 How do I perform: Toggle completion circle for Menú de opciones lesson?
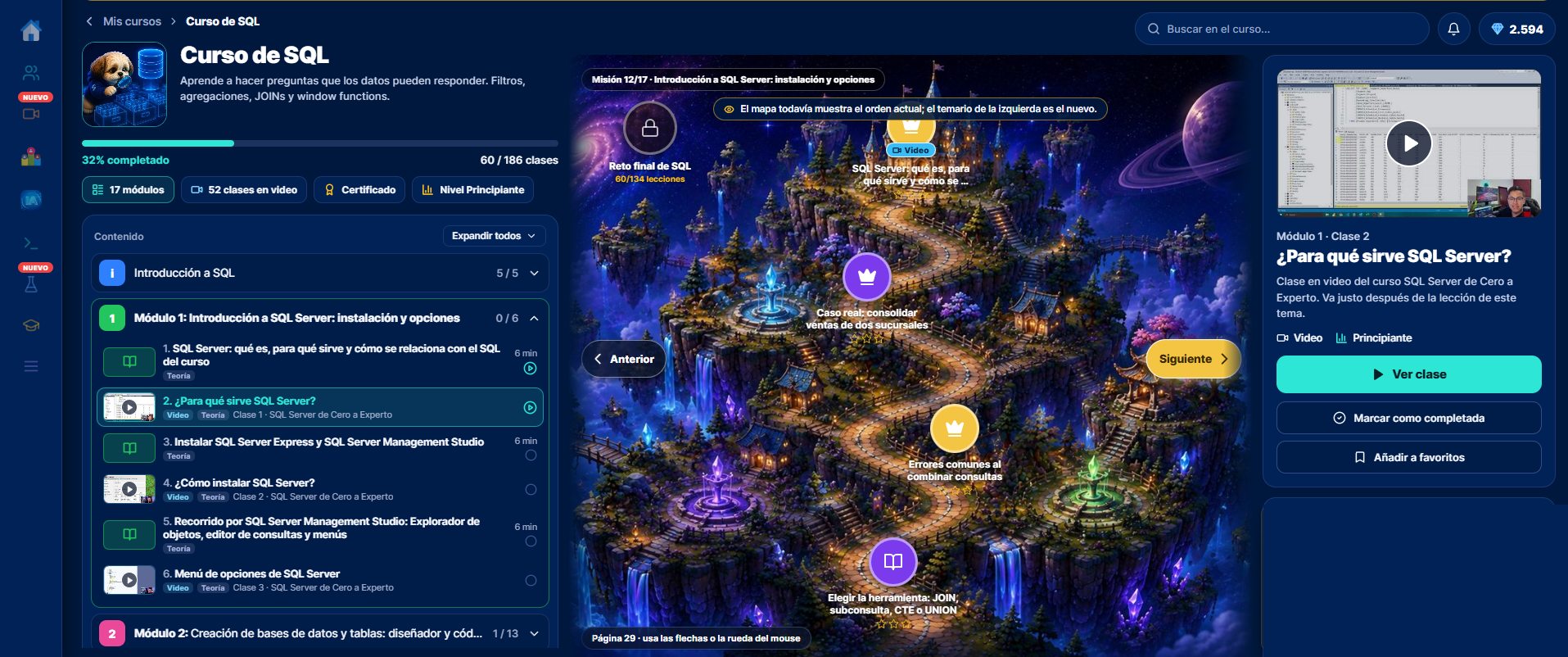[531, 581]
